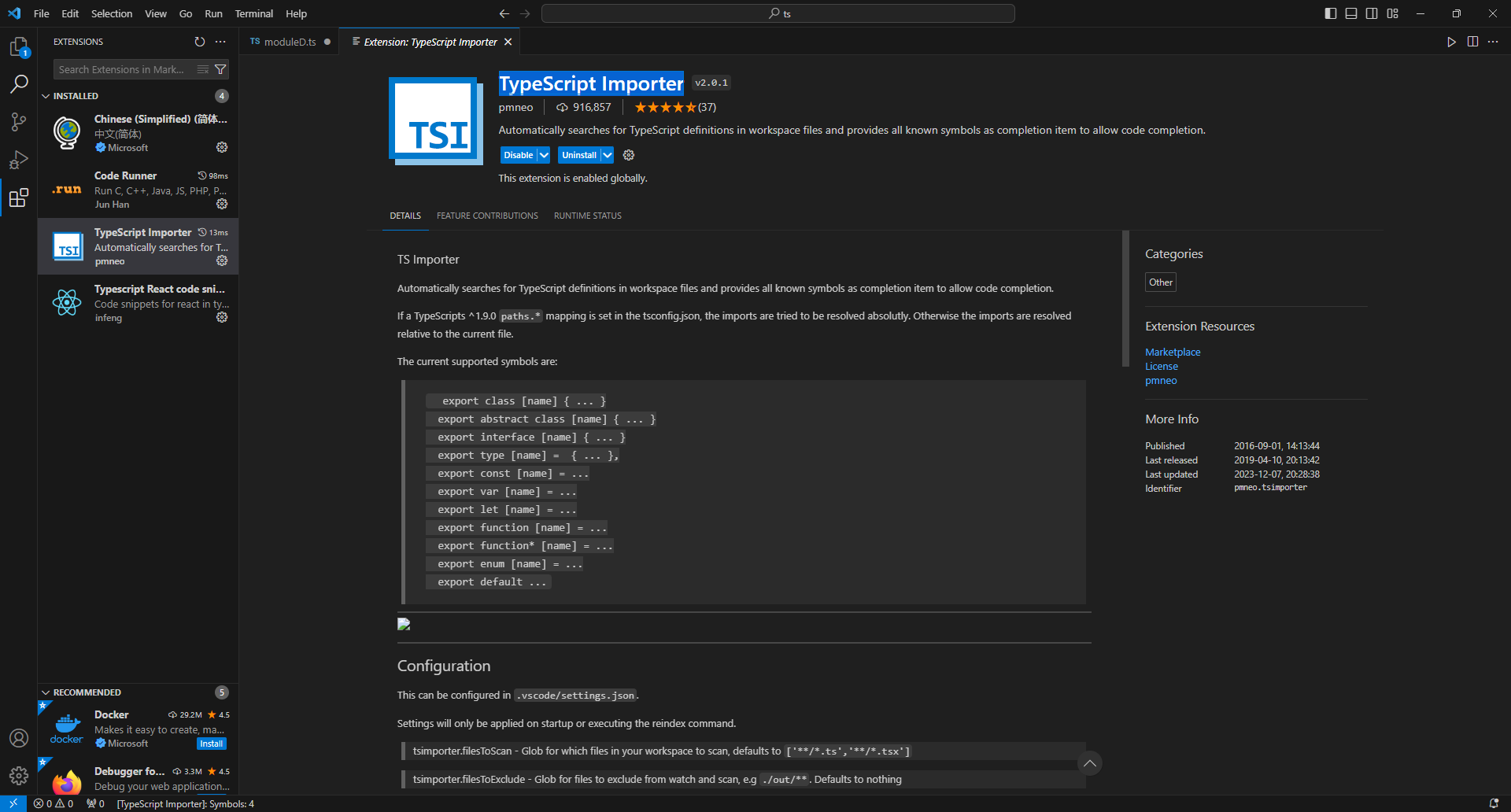Click TypeScript Importer Symbols: 4 status entry
Screen dimensions: 1511x812
point(186,803)
